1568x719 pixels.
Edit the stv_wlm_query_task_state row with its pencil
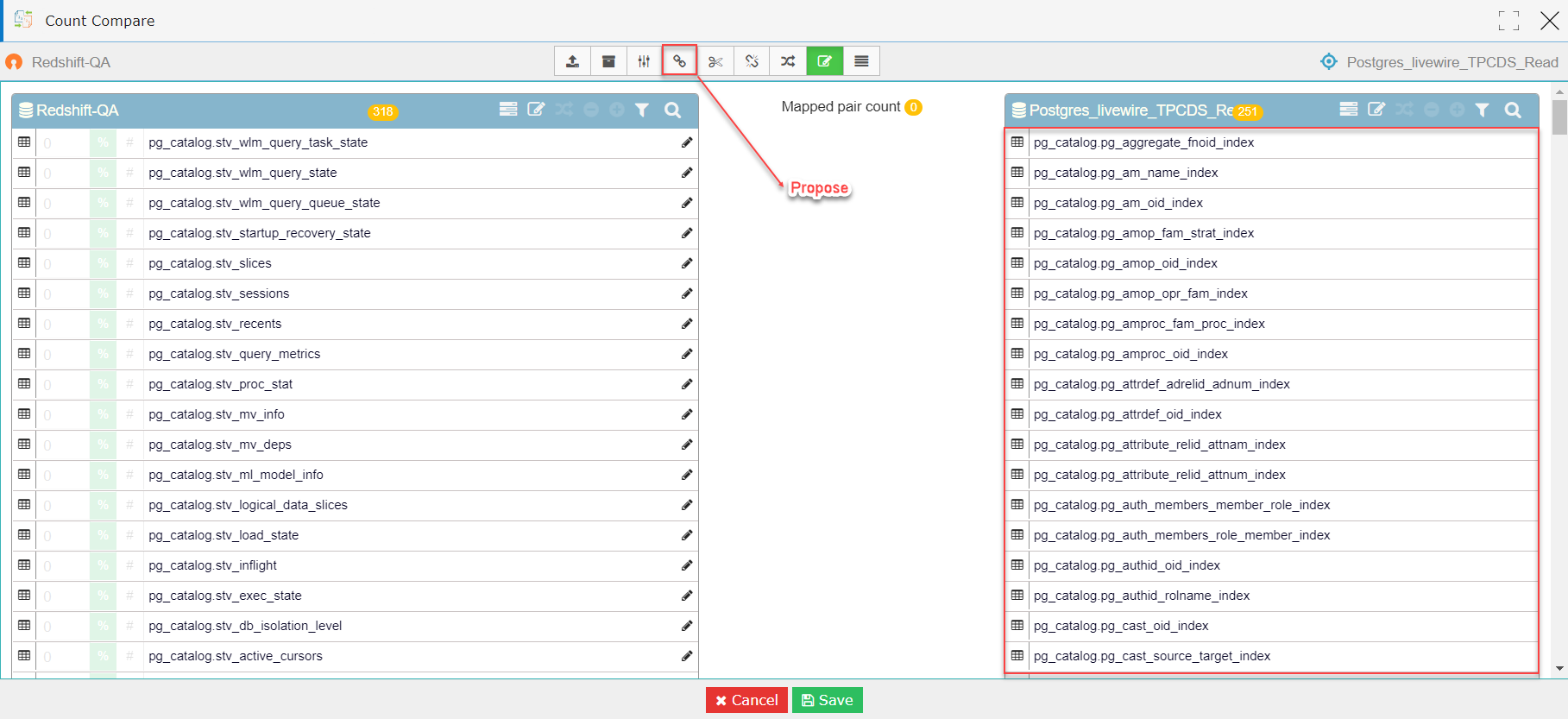(x=687, y=142)
